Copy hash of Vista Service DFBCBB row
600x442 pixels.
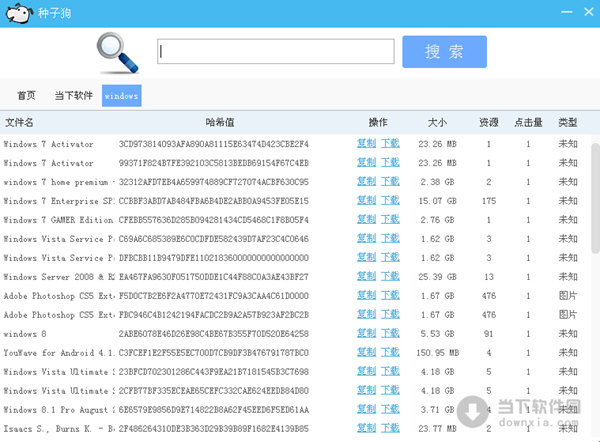[x=367, y=258]
